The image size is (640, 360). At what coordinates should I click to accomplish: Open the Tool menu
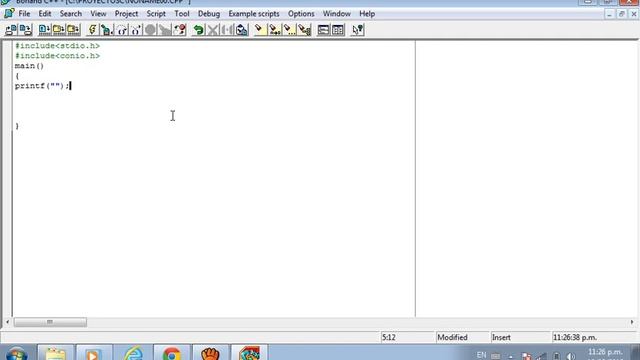[182, 13]
